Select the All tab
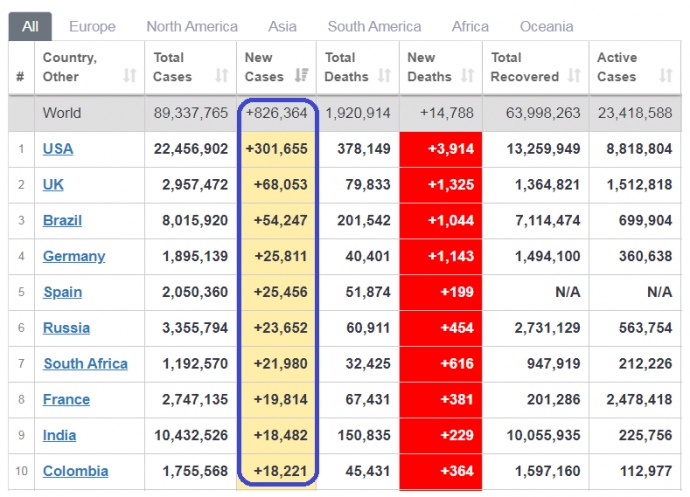This screenshot has width=690, height=497. [30, 26]
